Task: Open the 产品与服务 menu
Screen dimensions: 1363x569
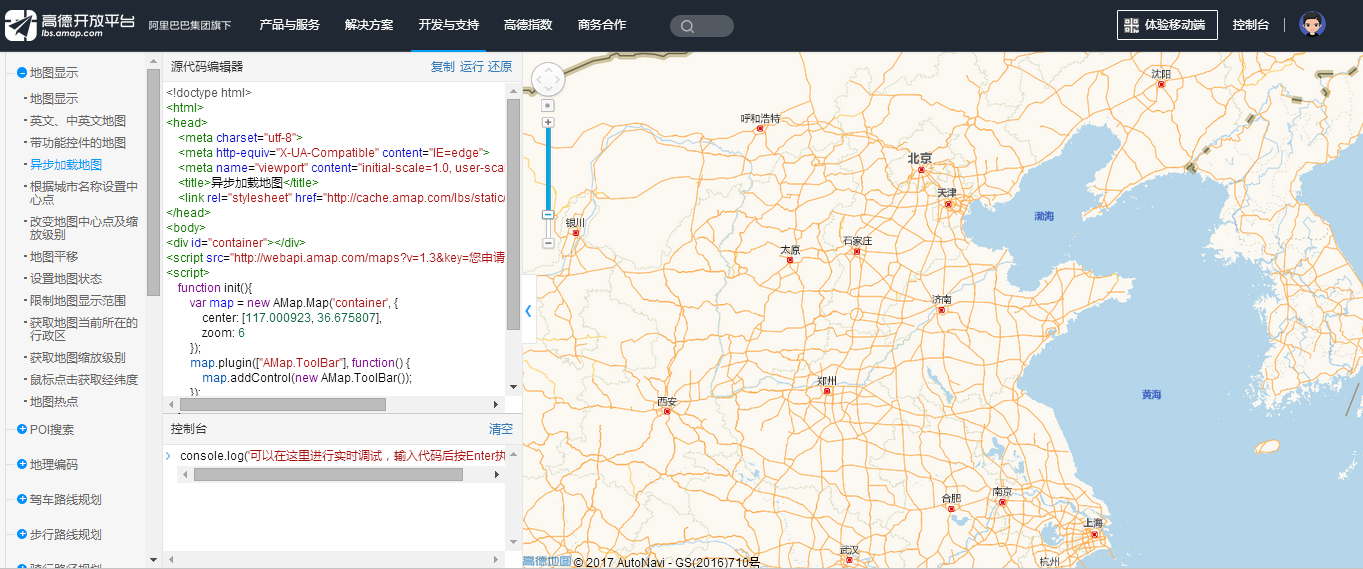Action: point(290,25)
